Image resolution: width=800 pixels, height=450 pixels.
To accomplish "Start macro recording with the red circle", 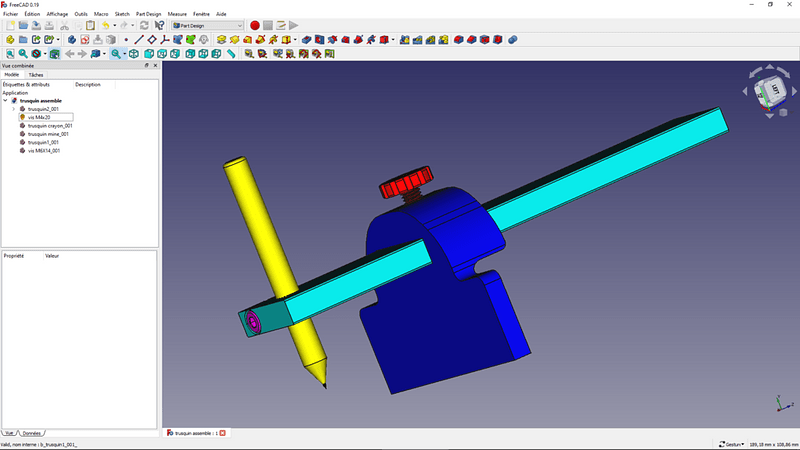I will (x=255, y=26).
